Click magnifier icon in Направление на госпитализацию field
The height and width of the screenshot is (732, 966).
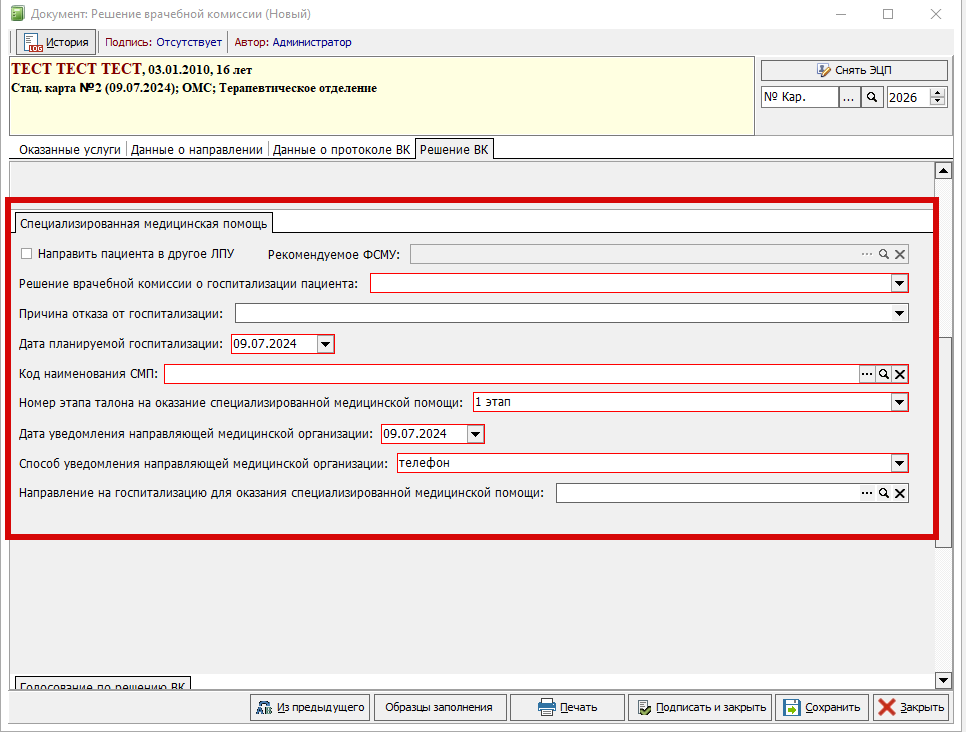(x=884, y=493)
